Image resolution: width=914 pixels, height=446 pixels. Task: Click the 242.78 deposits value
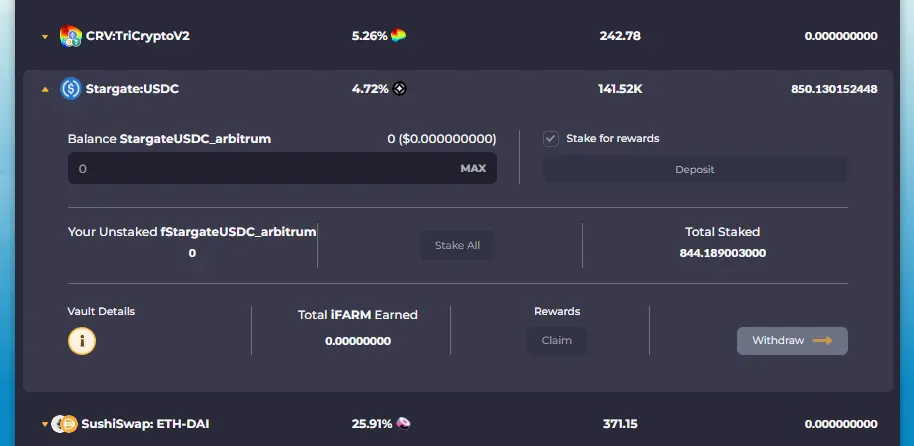click(620, 36)
